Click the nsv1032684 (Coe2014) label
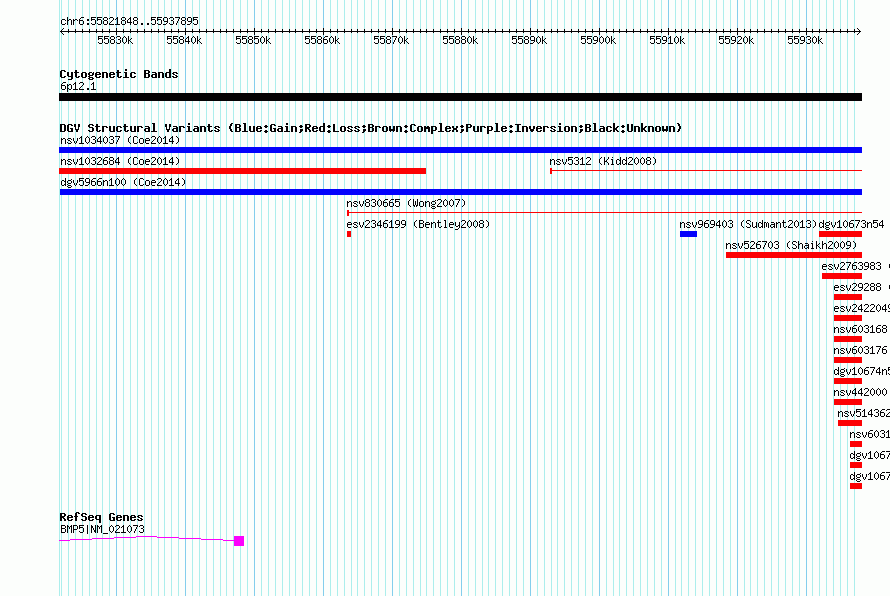The image size is (890, 596). [x=120, y=161]
